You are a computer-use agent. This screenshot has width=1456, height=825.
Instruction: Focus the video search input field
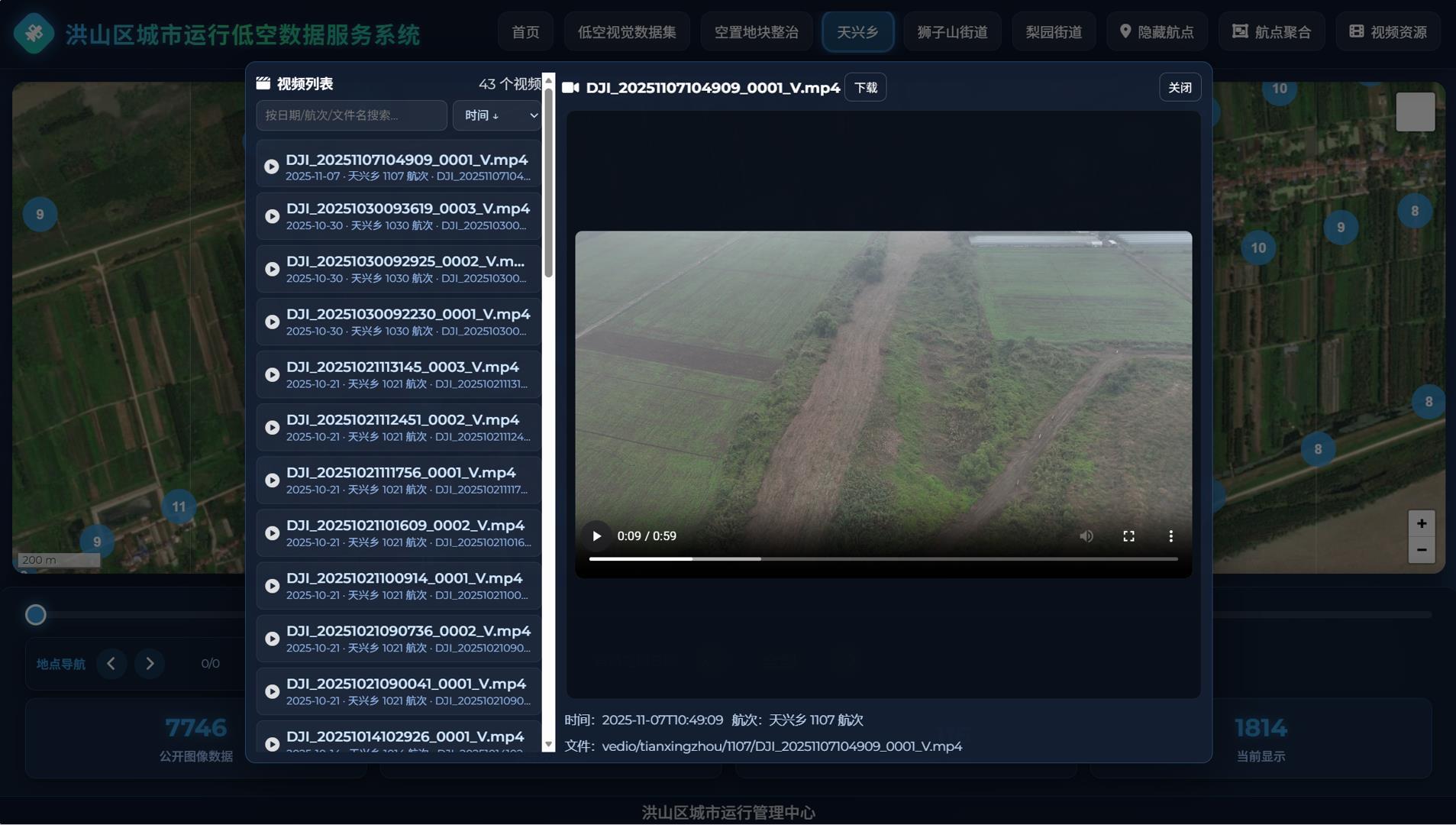[x=351, y=115]
